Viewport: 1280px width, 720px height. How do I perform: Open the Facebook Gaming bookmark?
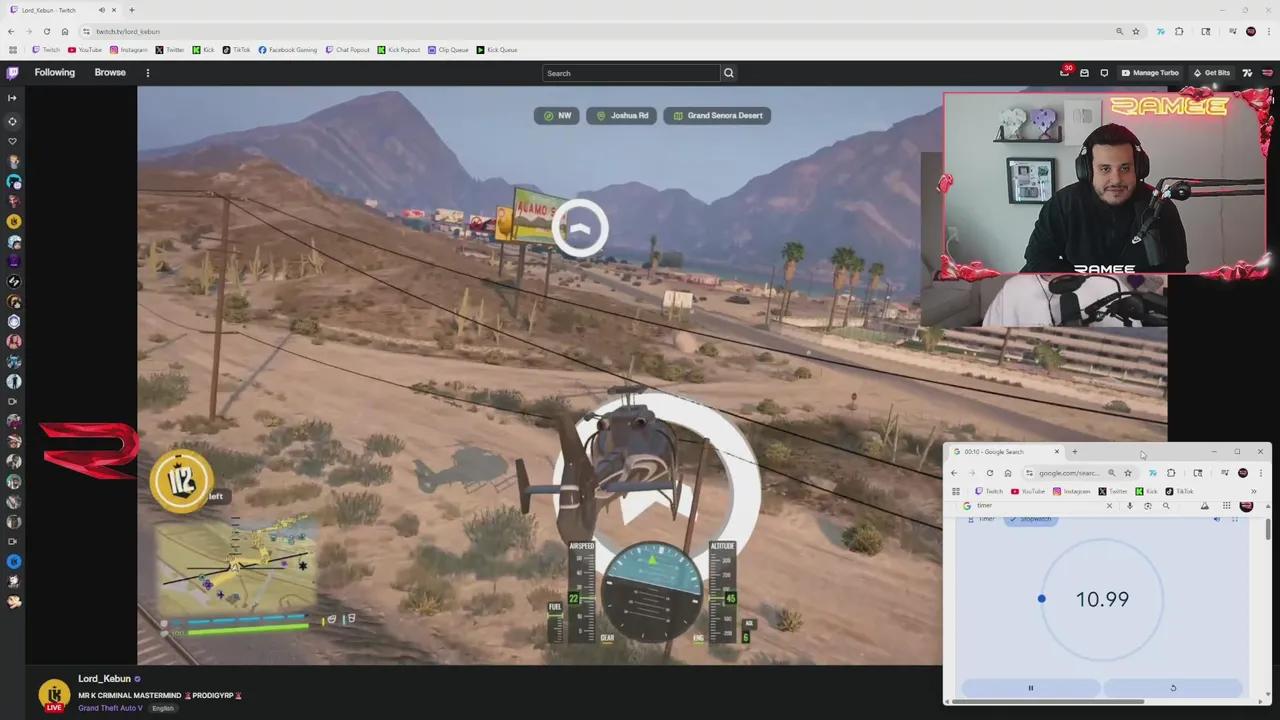pyautogui.click(x=288, y=50)
